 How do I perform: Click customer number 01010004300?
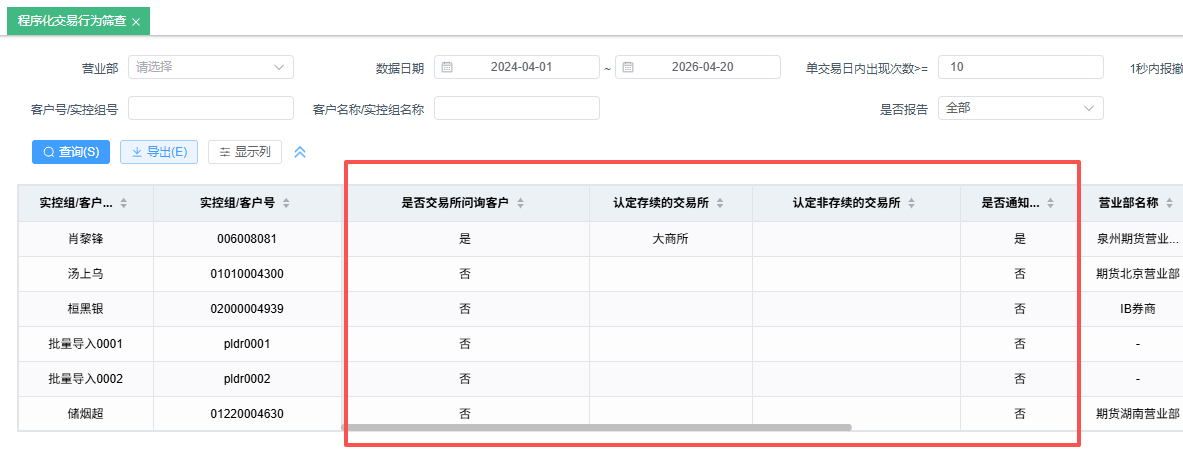[x=247, y=274]
